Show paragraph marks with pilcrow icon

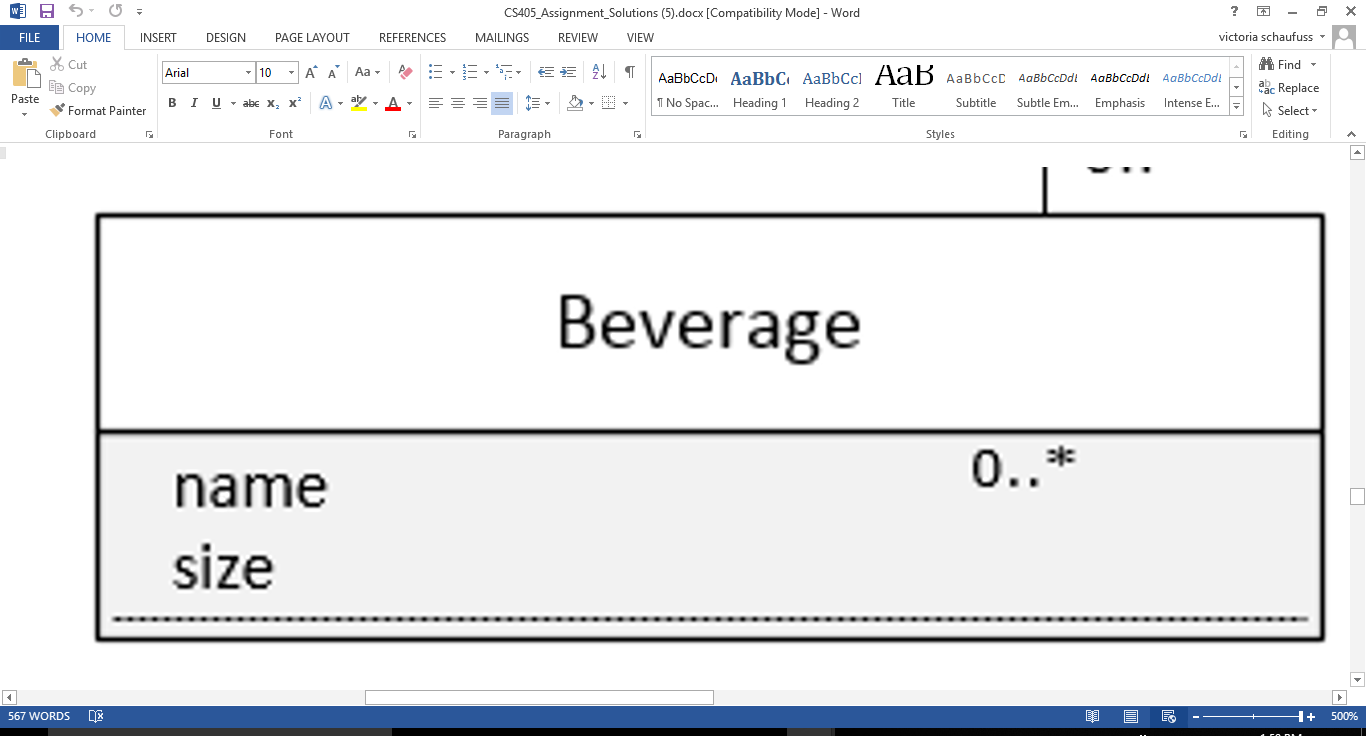[629, 73]
